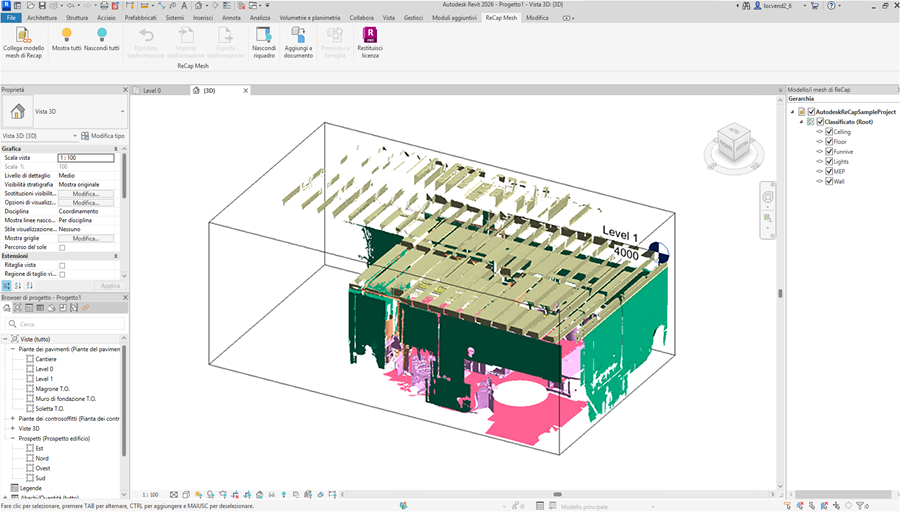Uncheck the Ceiling mesh checkbox

829,131
